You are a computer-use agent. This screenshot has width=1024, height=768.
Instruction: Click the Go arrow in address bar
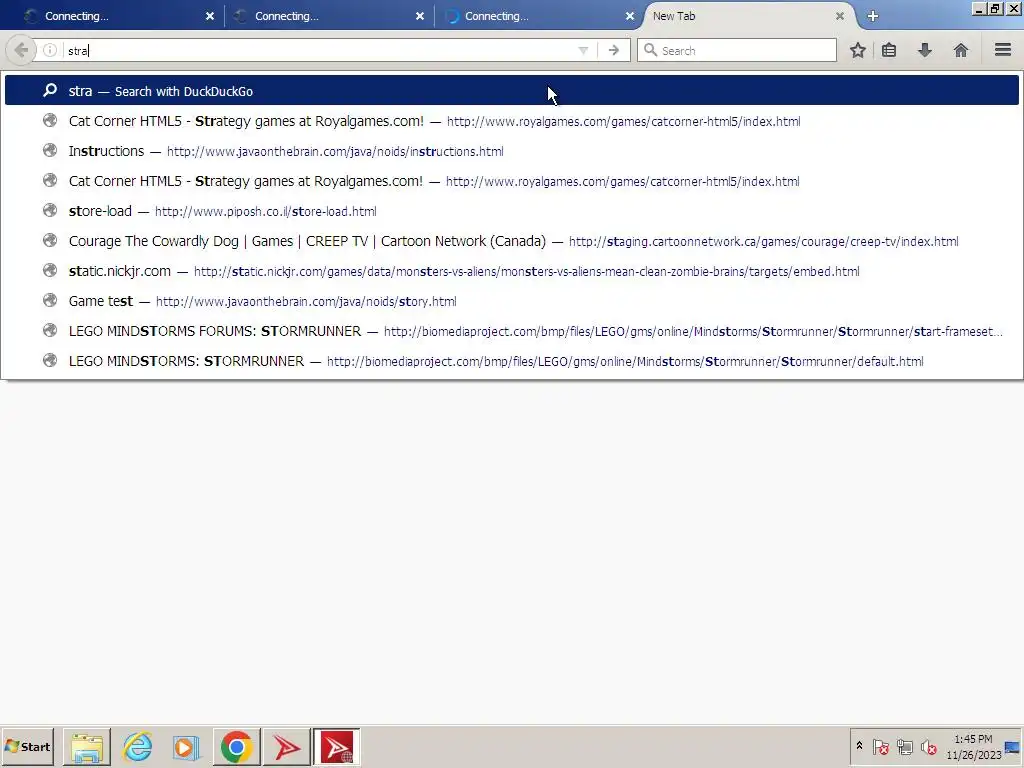614,50
